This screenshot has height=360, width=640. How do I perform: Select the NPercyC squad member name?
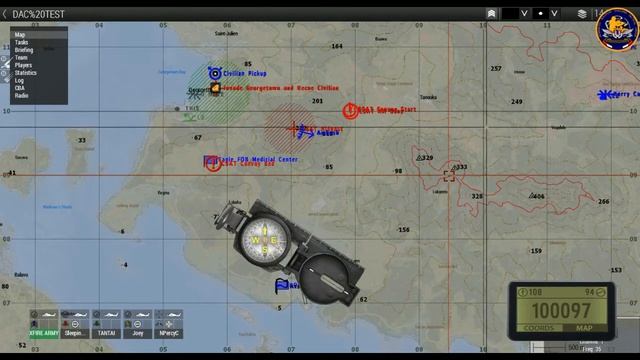coord(169,333)
